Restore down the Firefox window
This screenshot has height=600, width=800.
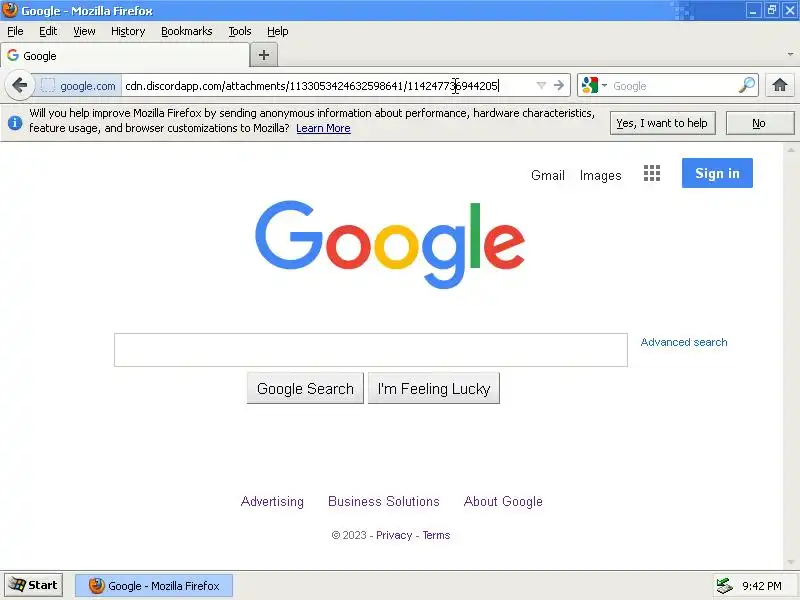tap(772, 10)
